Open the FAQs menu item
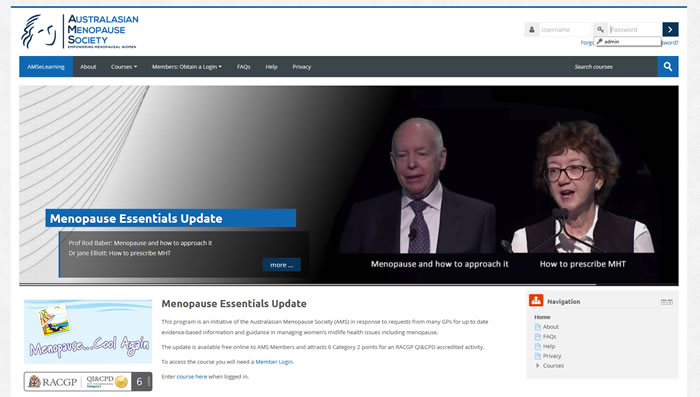Screen dimensions: 700x397 click(243, 67)
